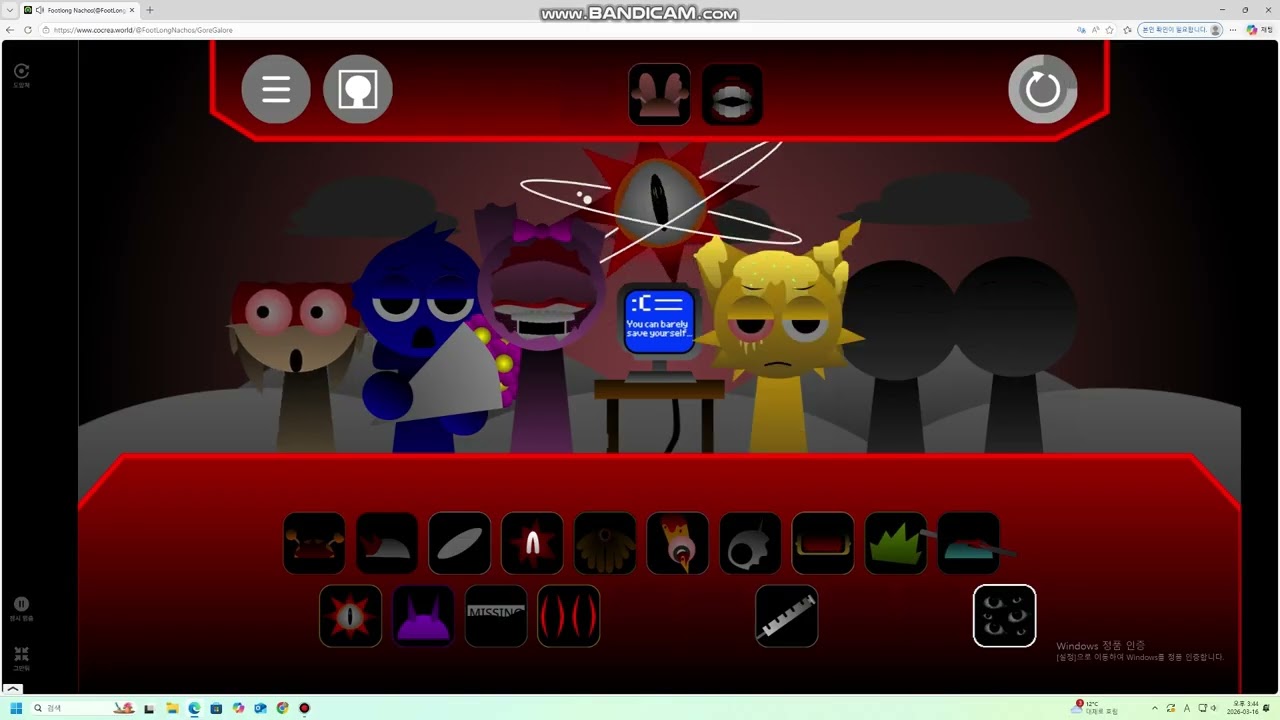Image resolution: width=1280 pixels, height=720 pixels.
Task: Close the Footlong Nachos tab
Action: click(133, 10)
